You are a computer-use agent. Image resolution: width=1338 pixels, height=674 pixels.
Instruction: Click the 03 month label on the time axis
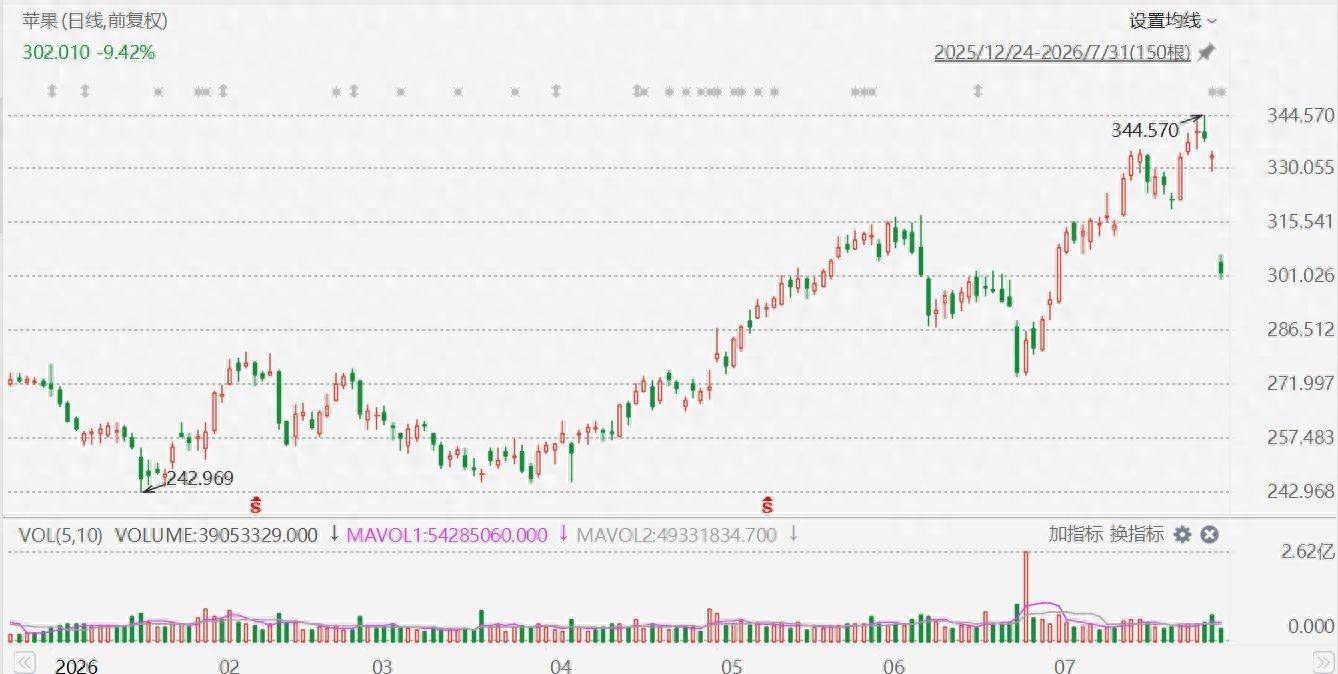click(381, 666)
